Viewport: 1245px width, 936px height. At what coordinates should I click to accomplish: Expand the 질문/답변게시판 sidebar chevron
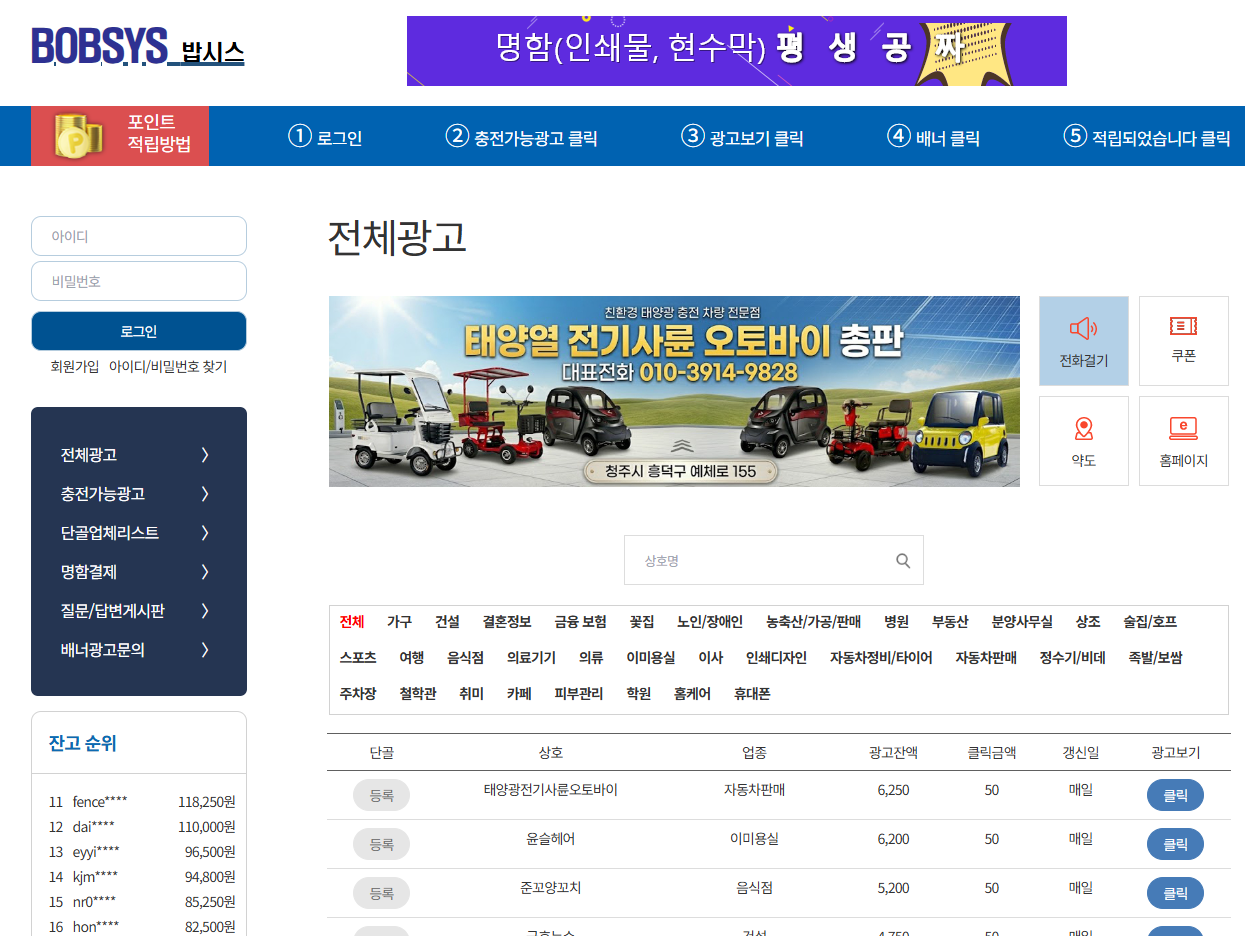205,611
